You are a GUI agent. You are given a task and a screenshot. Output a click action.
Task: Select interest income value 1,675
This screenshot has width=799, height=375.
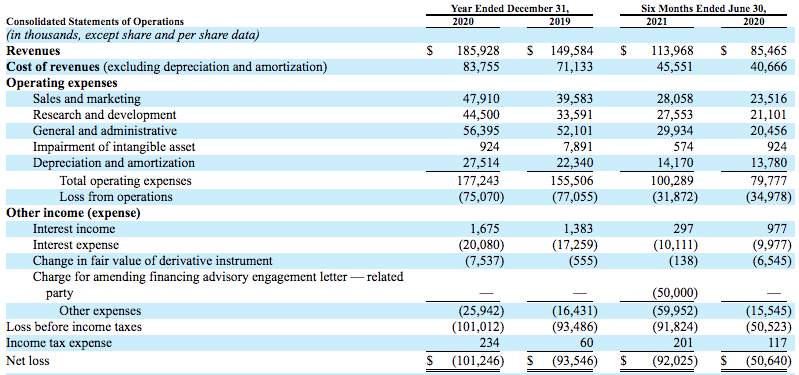tap(486, 229)
